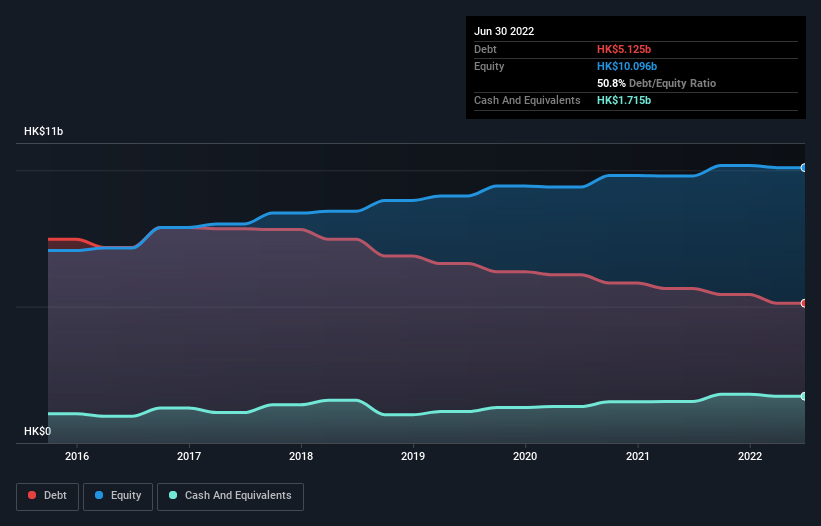The width and height of the screenshot is (821, 526).
Task: Click the 2021 x-axis label
Action: click(x=638, y=456)
